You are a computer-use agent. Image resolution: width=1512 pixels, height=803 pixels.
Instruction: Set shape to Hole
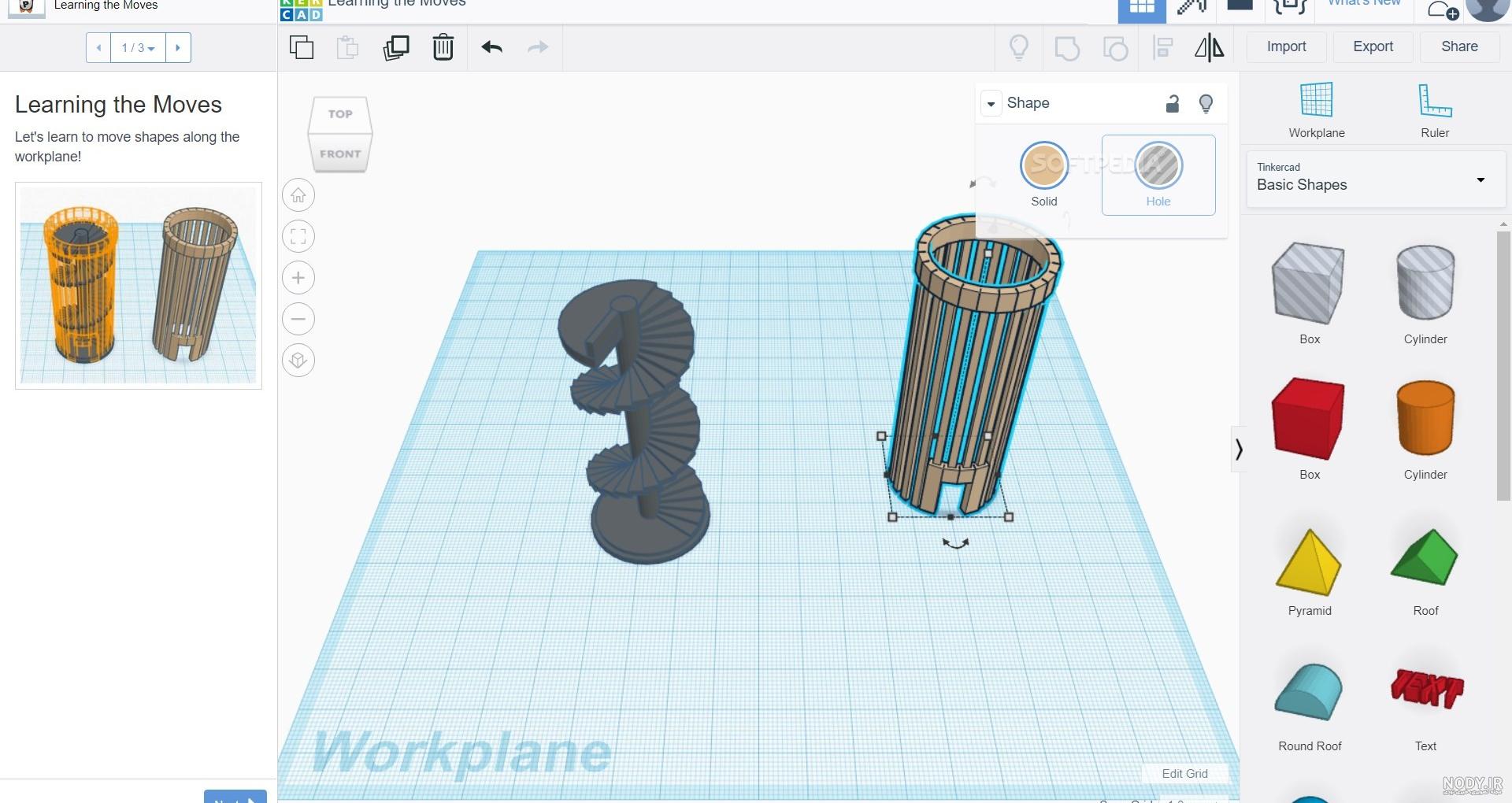[1158, 175]
